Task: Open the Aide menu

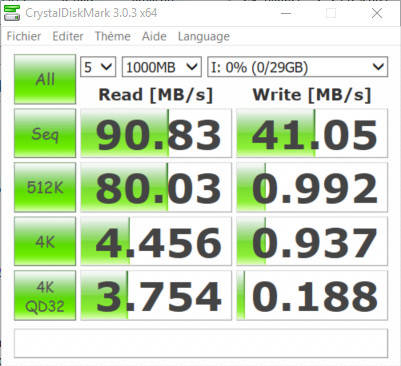Action: [x=154, y=36]
